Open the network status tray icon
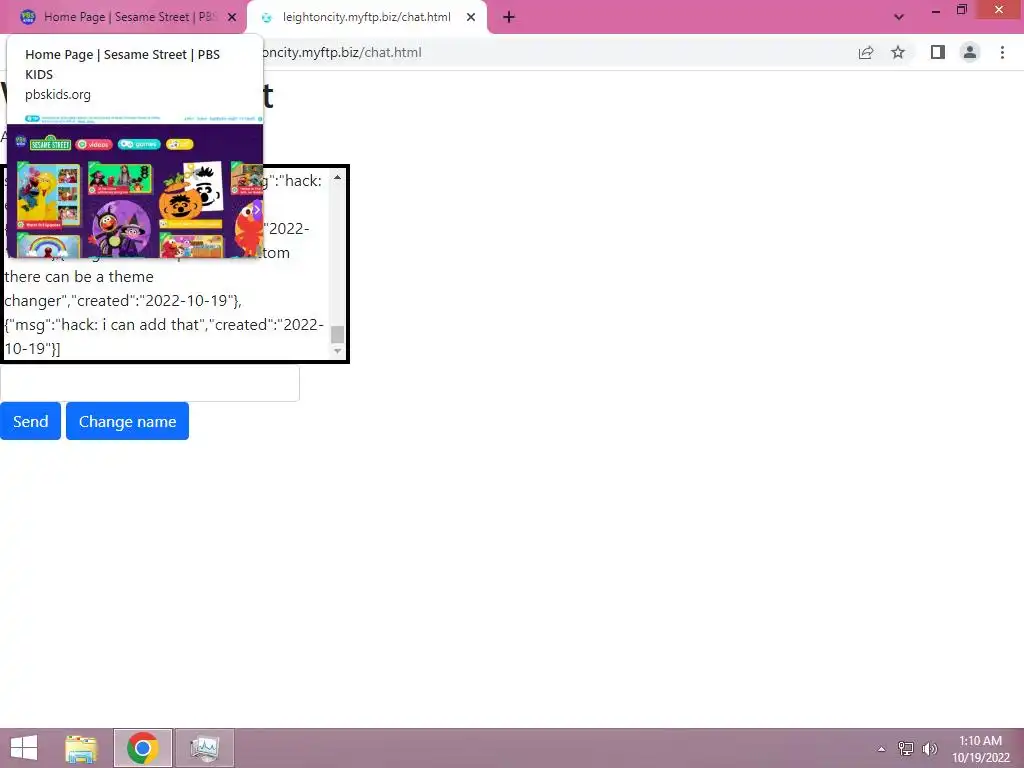Image resolution: width=1024 pixels, height=768 pixels. [x=905, y=749]
